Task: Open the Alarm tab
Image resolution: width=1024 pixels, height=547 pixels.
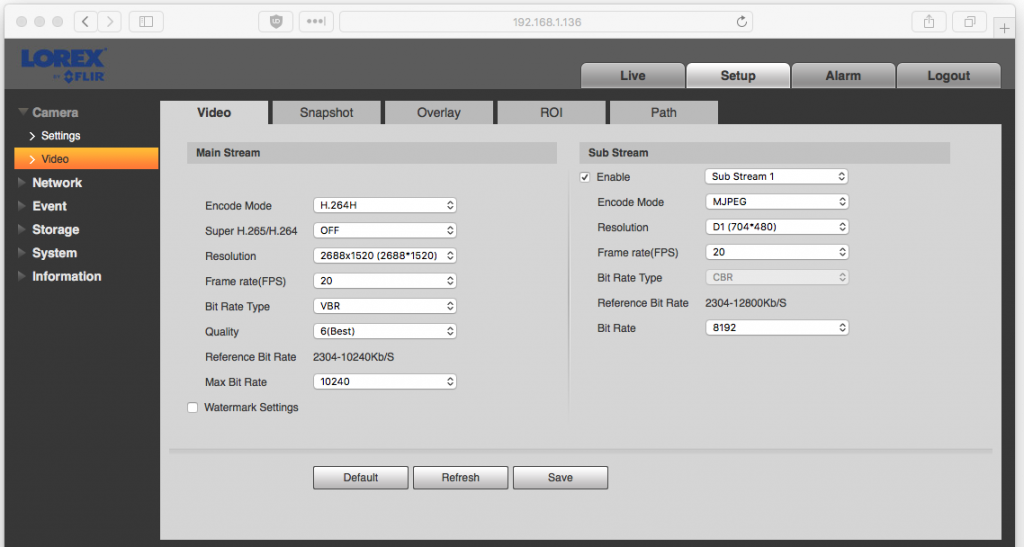Action: pos(843,76)
